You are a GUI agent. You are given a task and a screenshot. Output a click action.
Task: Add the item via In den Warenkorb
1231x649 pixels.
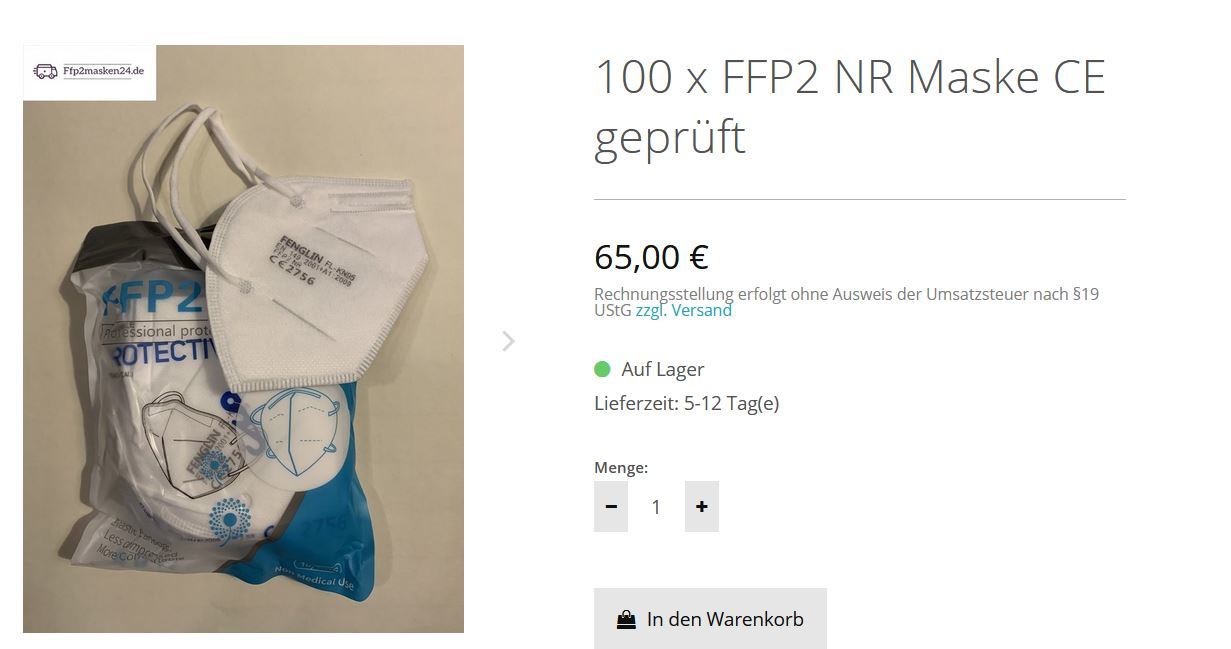(710, 618)
